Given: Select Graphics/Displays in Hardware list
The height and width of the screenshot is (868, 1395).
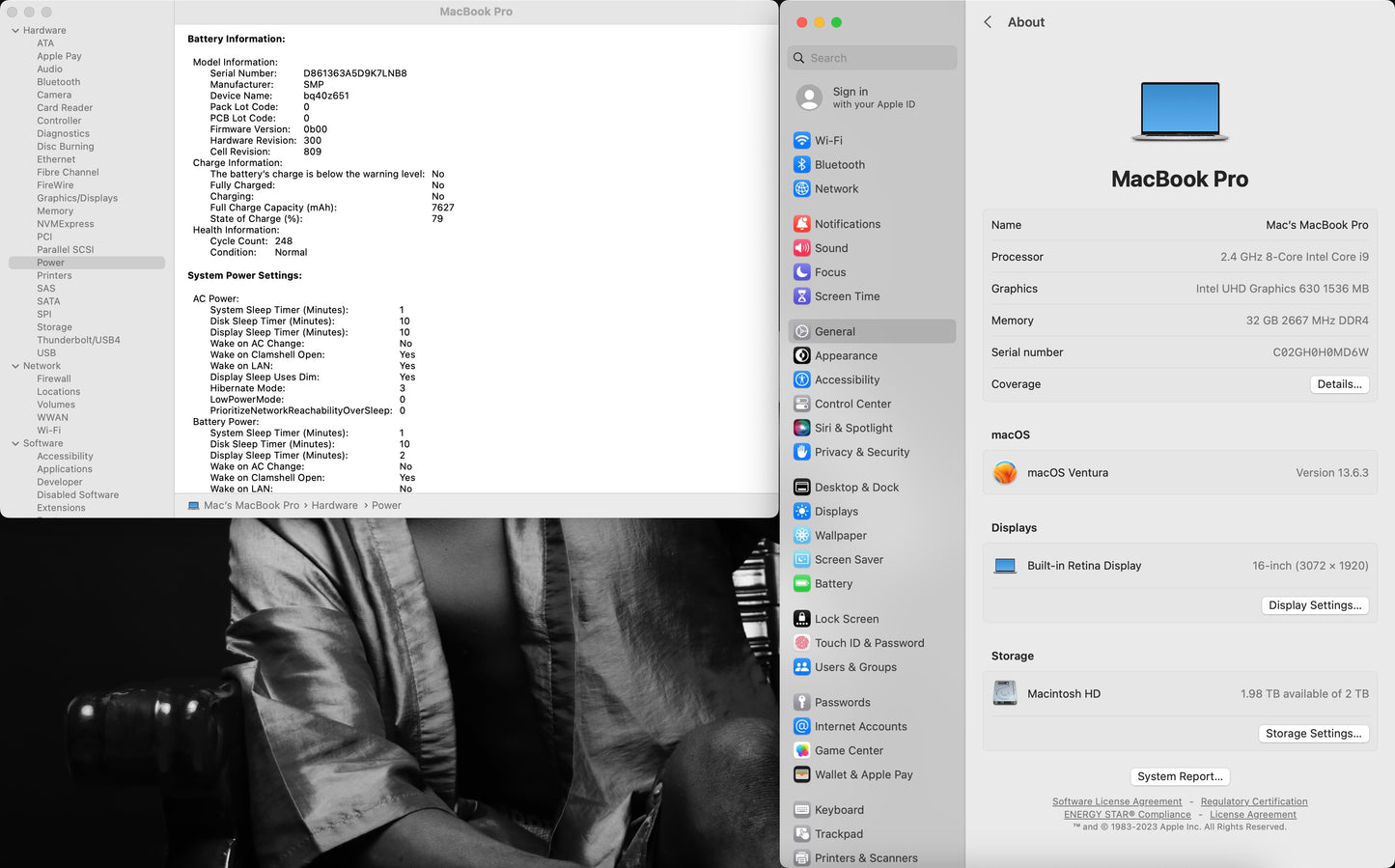Looking at the screenshot, I should (77, 198).
